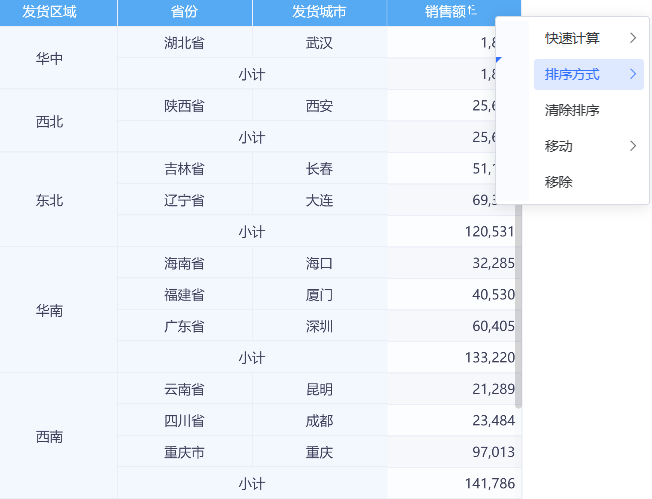The height and width of the screenshot is (499, 652).
Task: Open the 快速计算 submenu
Action: tap(589, 38)
